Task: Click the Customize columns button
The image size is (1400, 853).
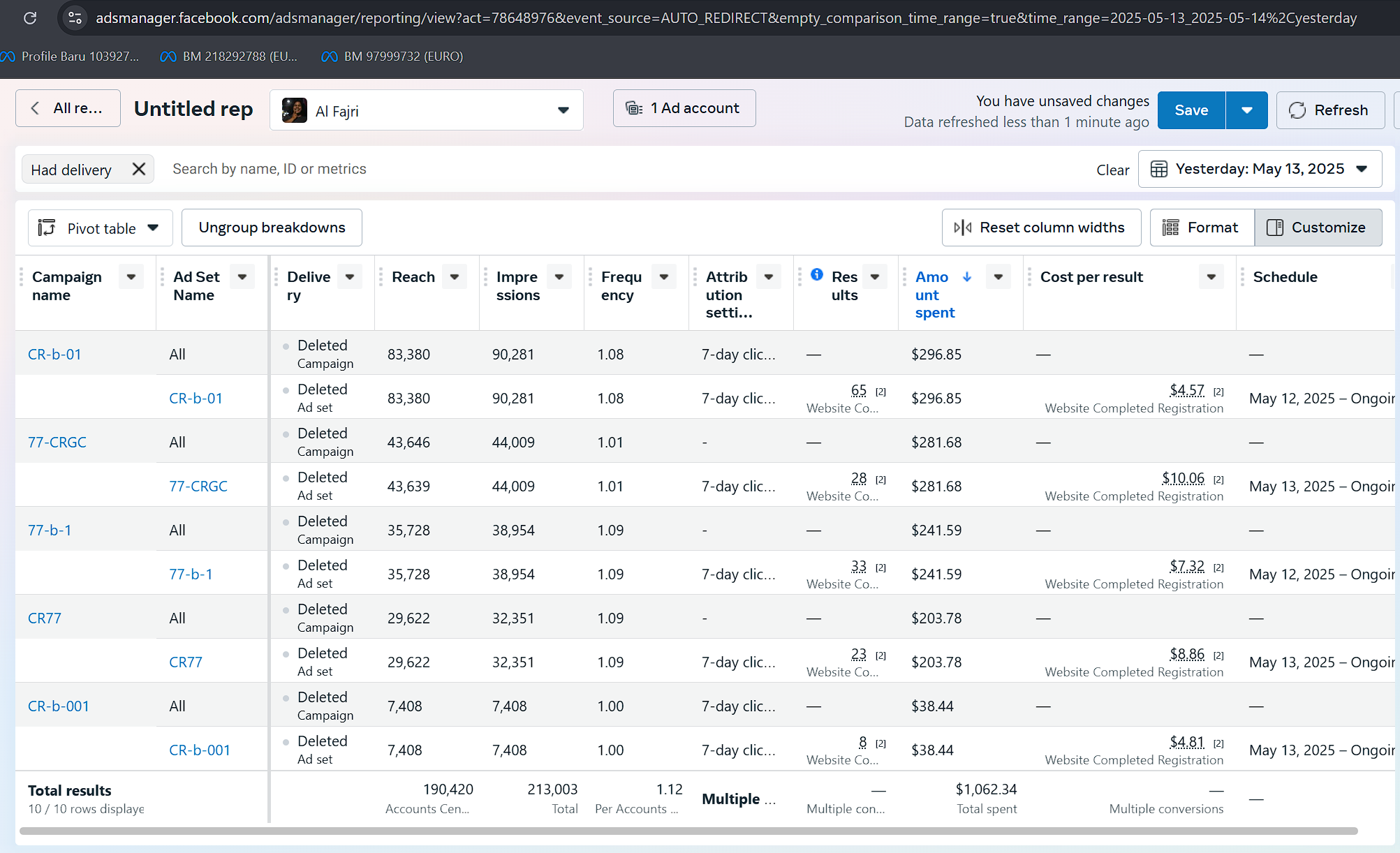Action: [x=1318, y=228]
